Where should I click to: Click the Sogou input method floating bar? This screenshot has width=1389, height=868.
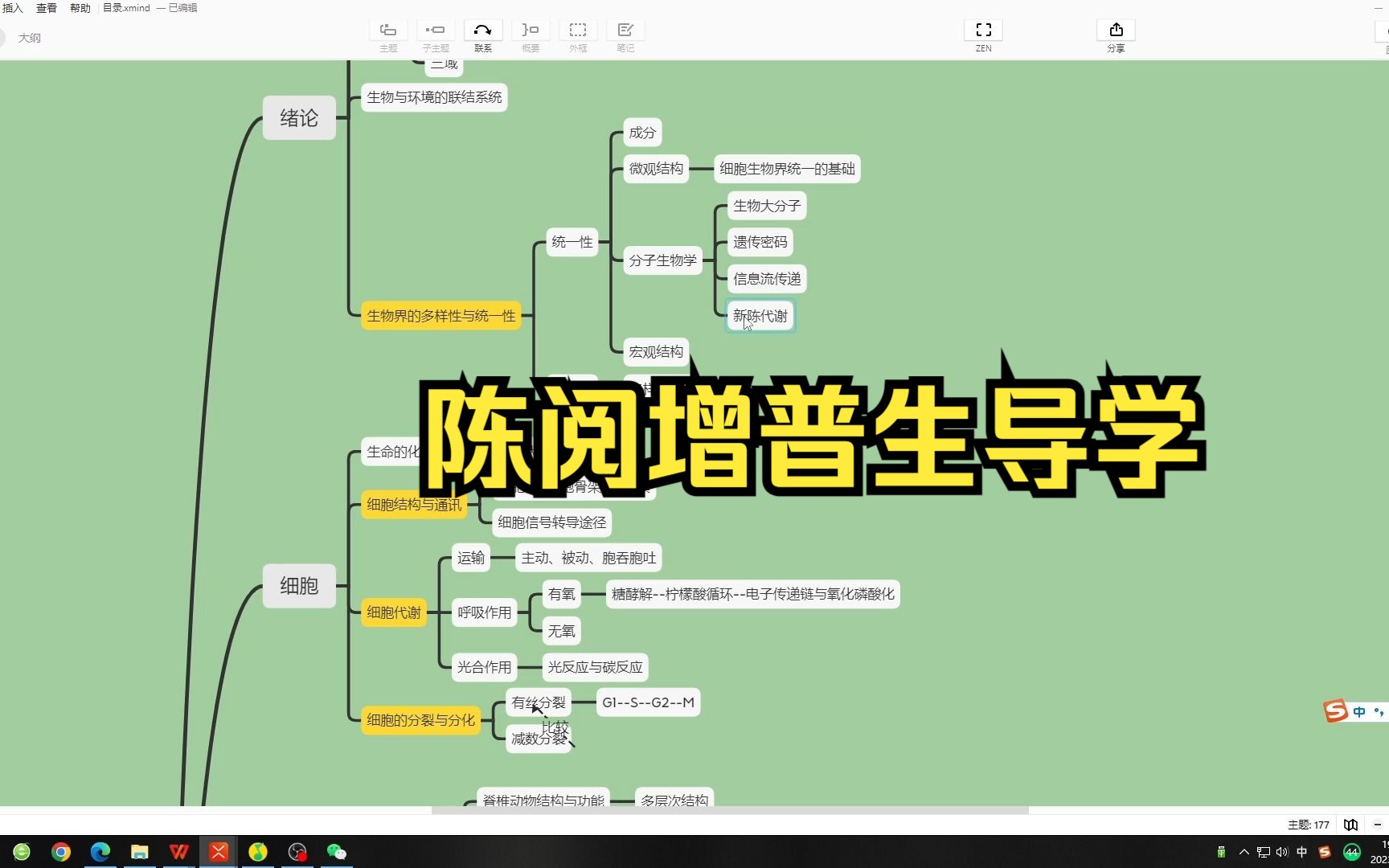pos(1355,711)
